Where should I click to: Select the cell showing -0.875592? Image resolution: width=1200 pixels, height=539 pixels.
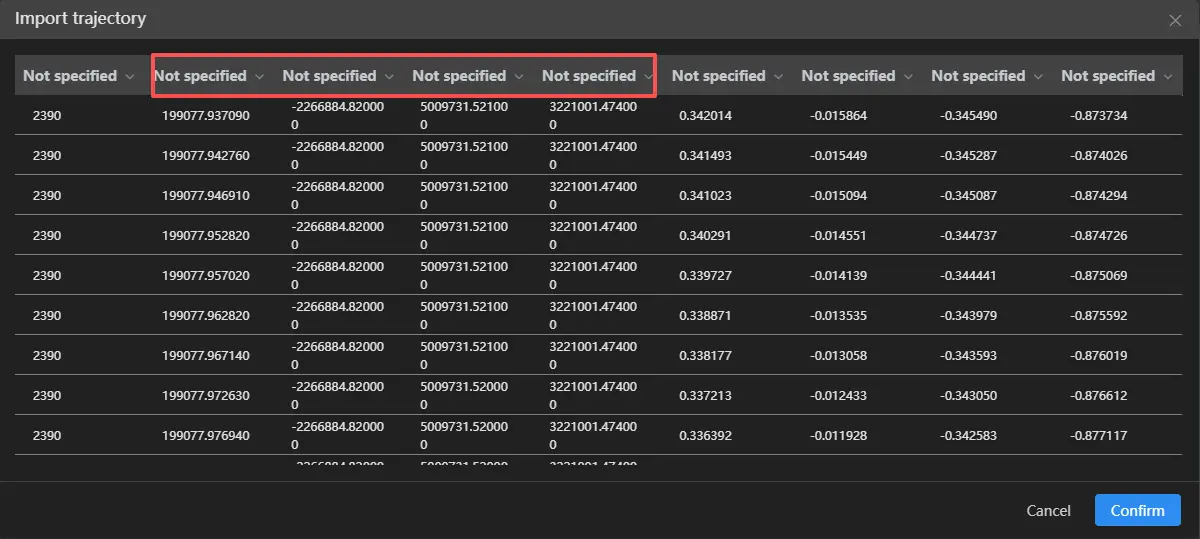[x=1098, y=316]
